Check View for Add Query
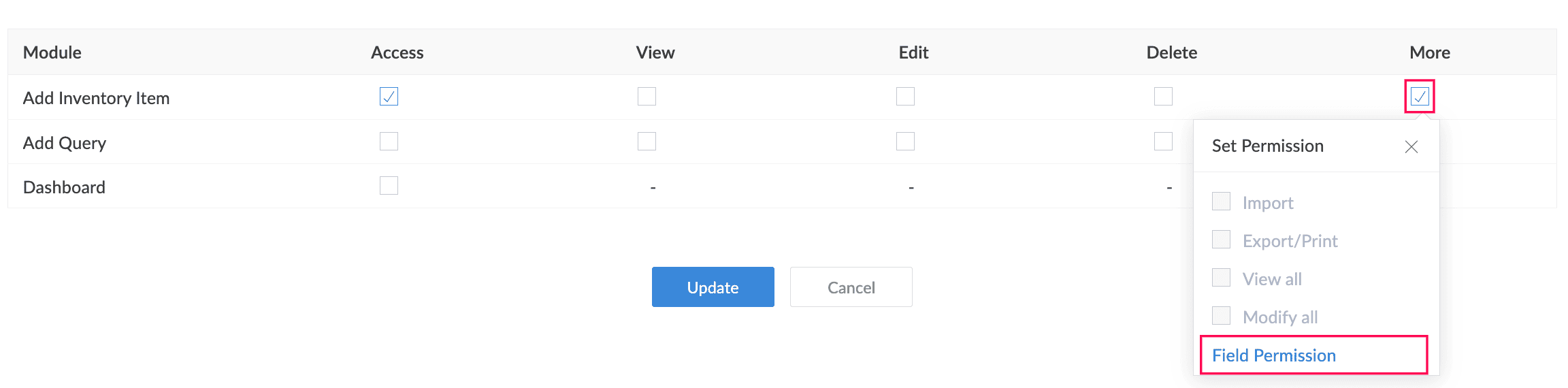 [647, 142]
